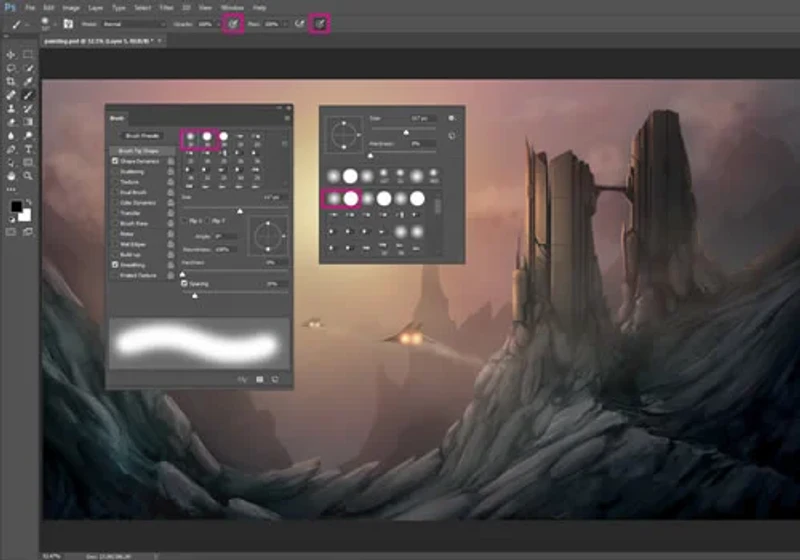Screen dimensions: 800x560
Task: Select the Brush tool in the toolbox
Action: pyautogui.click(x=28, y=95)
